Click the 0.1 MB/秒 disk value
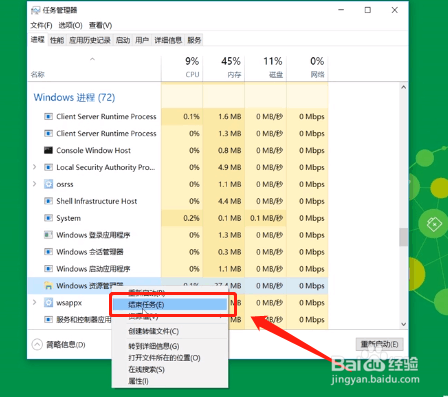The width and height of the screenshot is (448, 397). point(266,218)
